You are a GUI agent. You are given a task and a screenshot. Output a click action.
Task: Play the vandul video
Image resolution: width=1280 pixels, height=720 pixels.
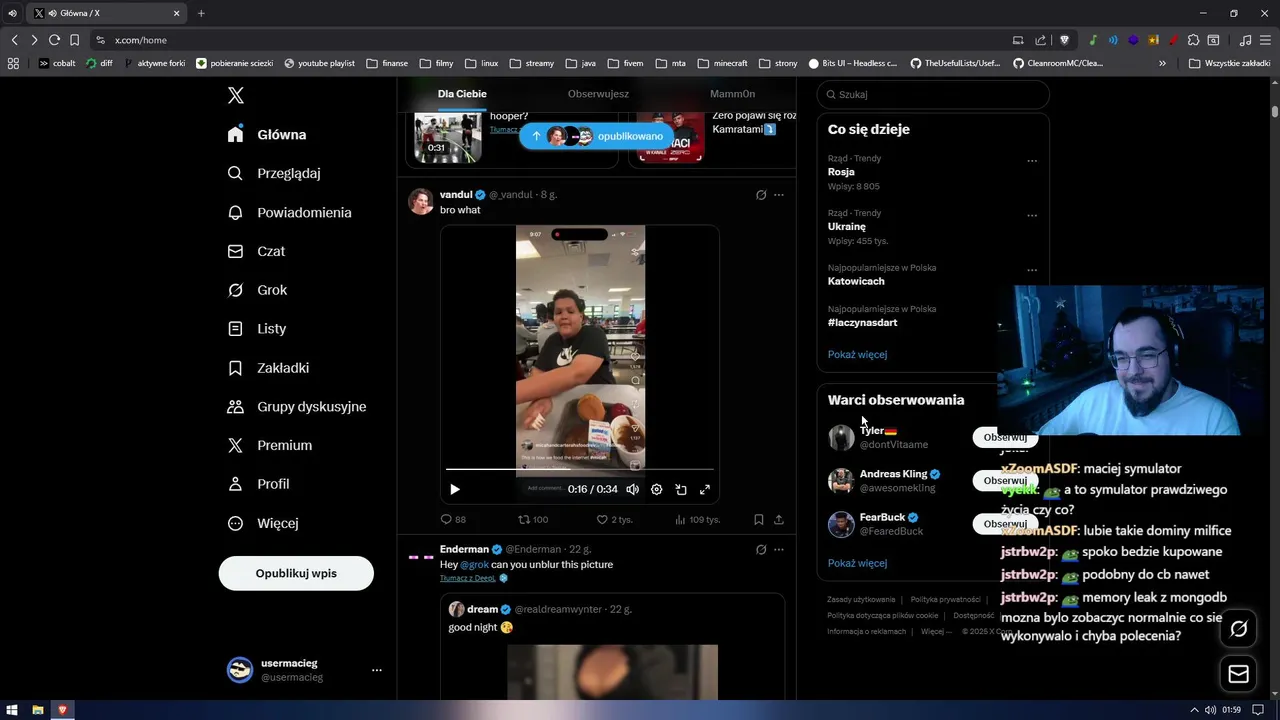(x=455, y=489)
